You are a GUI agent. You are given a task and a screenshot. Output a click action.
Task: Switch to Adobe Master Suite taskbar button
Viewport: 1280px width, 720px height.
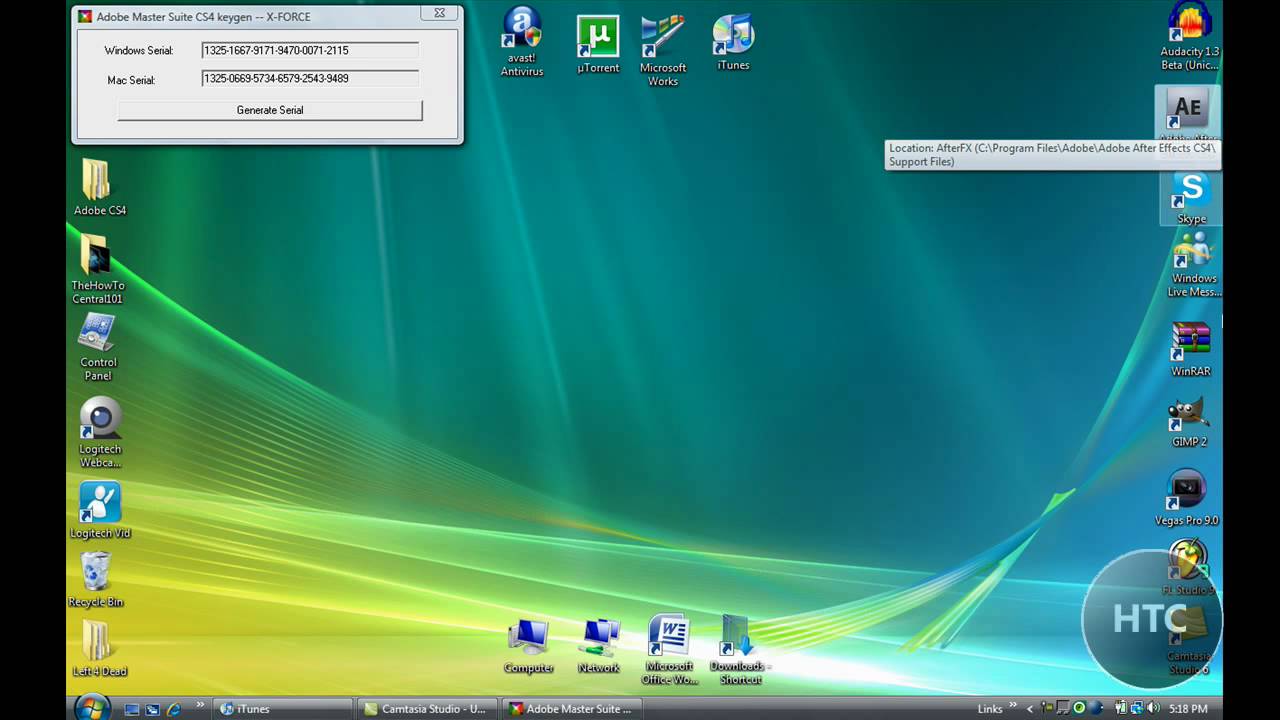click(573, 709)
